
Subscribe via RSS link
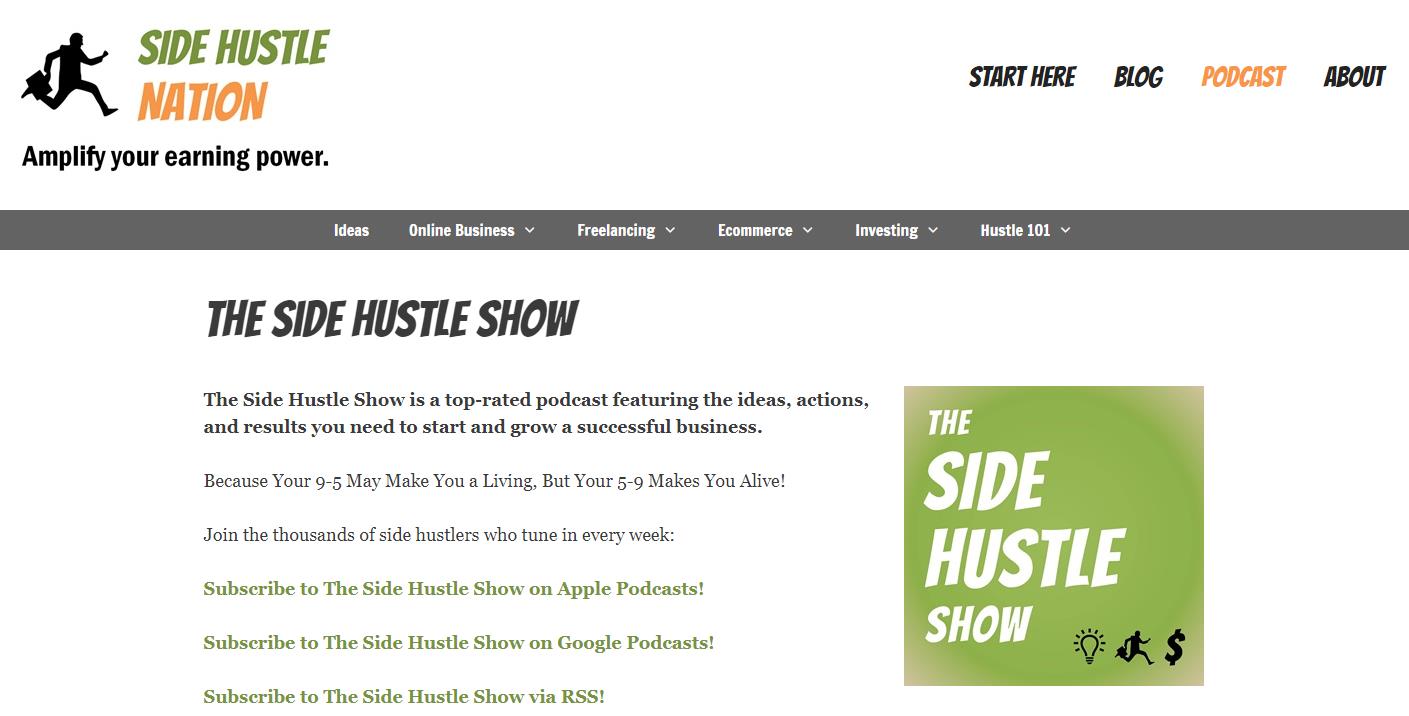pyautogui.click(x=403, y=696)
